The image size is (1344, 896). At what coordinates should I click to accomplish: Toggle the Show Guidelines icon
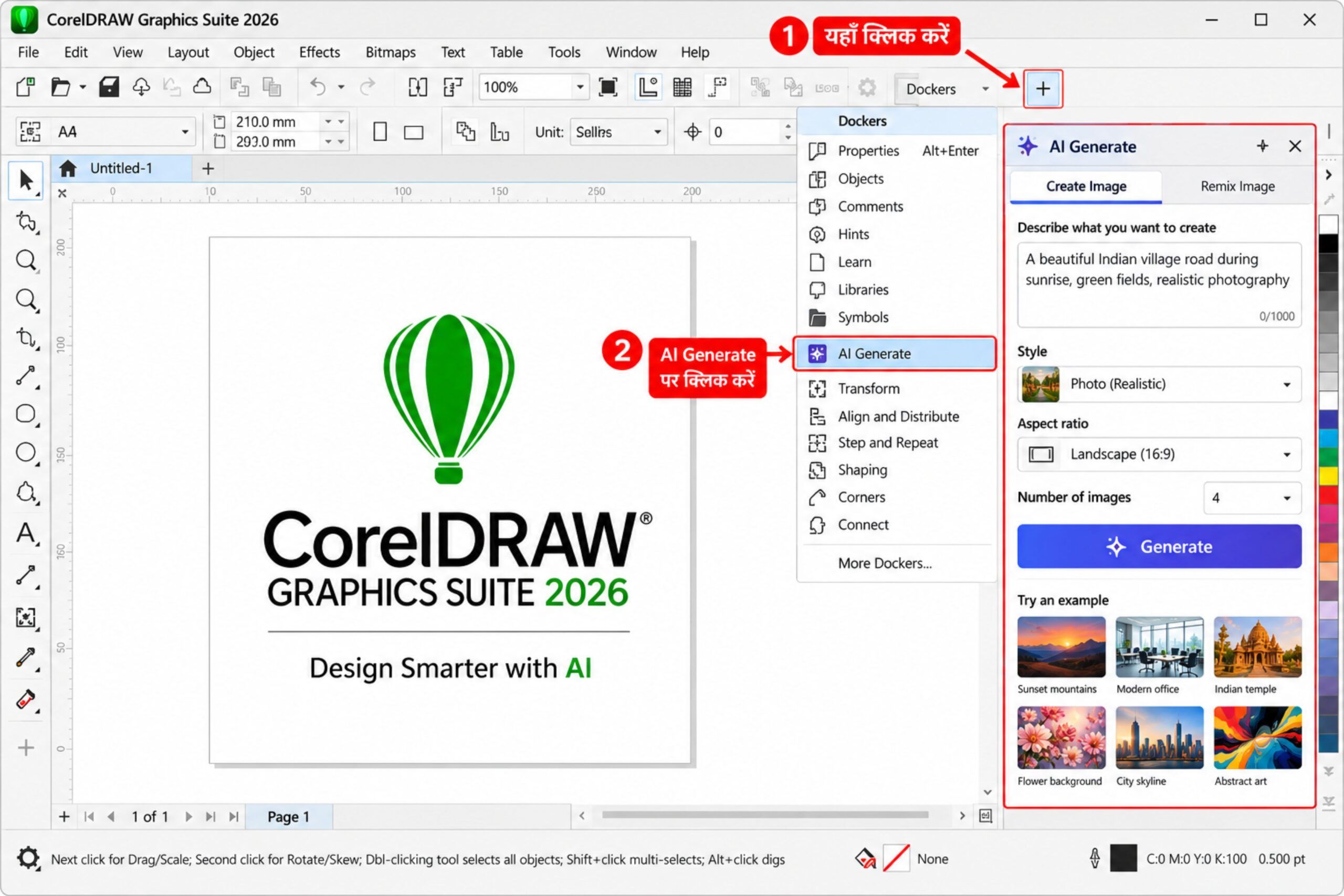click(x=717, y=88)
